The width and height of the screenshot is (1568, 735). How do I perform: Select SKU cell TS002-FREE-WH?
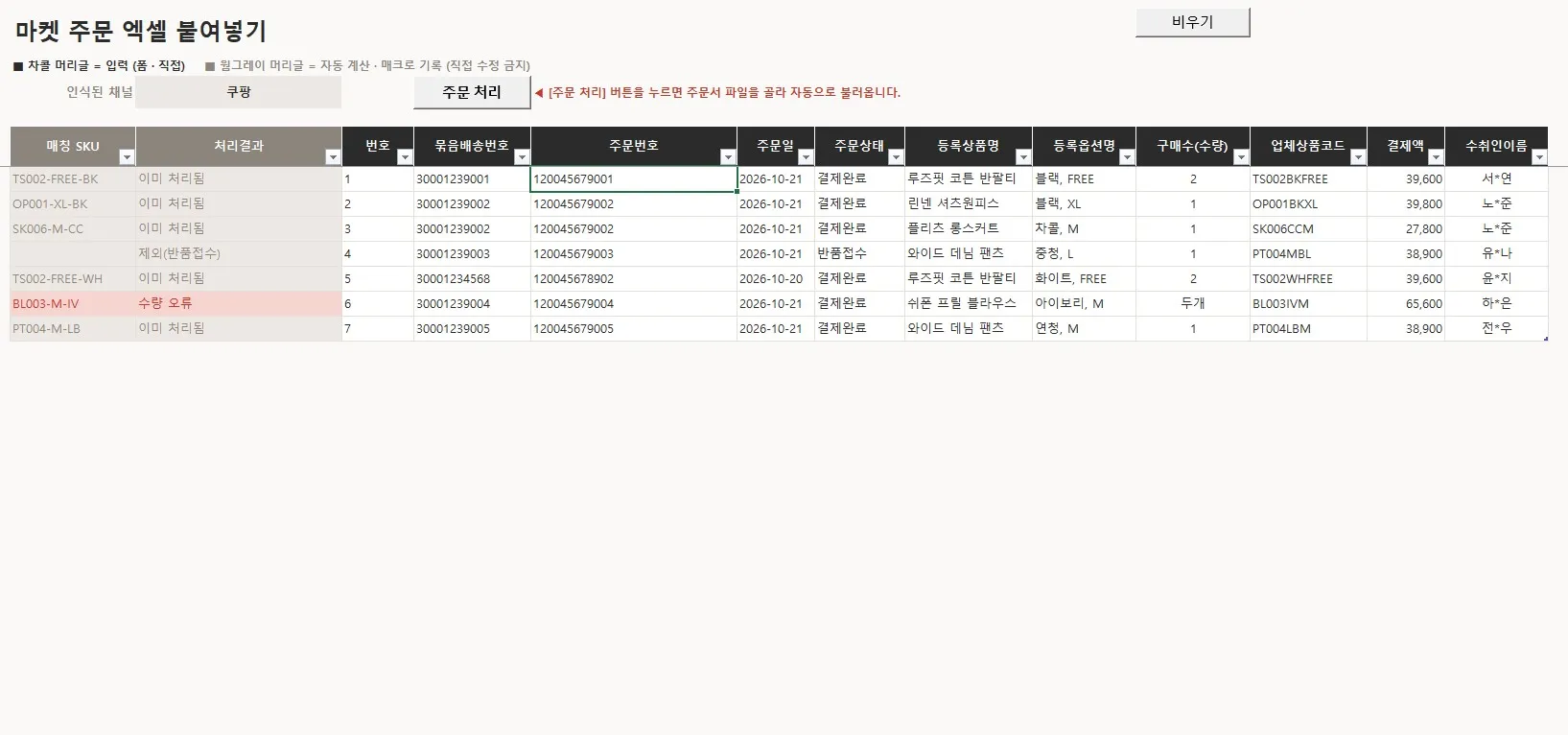(x=73, y=279)
